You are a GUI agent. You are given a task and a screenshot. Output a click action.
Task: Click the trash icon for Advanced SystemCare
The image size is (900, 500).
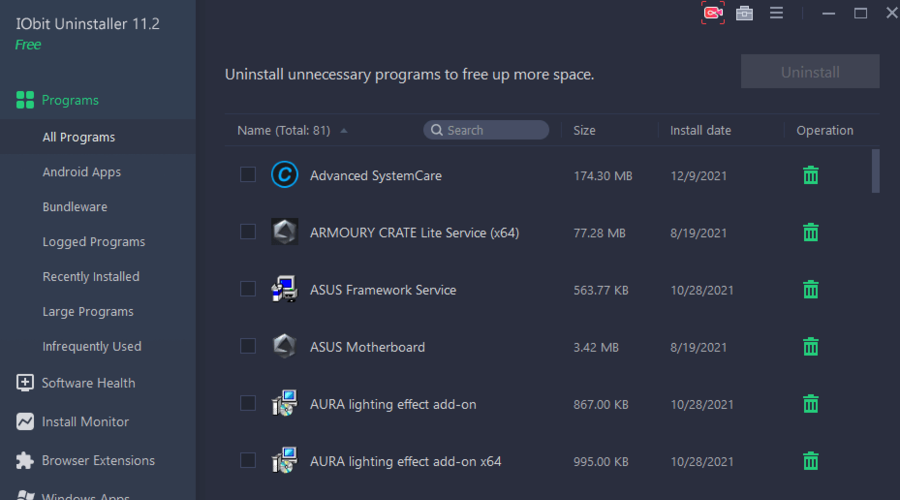[811, 175]
